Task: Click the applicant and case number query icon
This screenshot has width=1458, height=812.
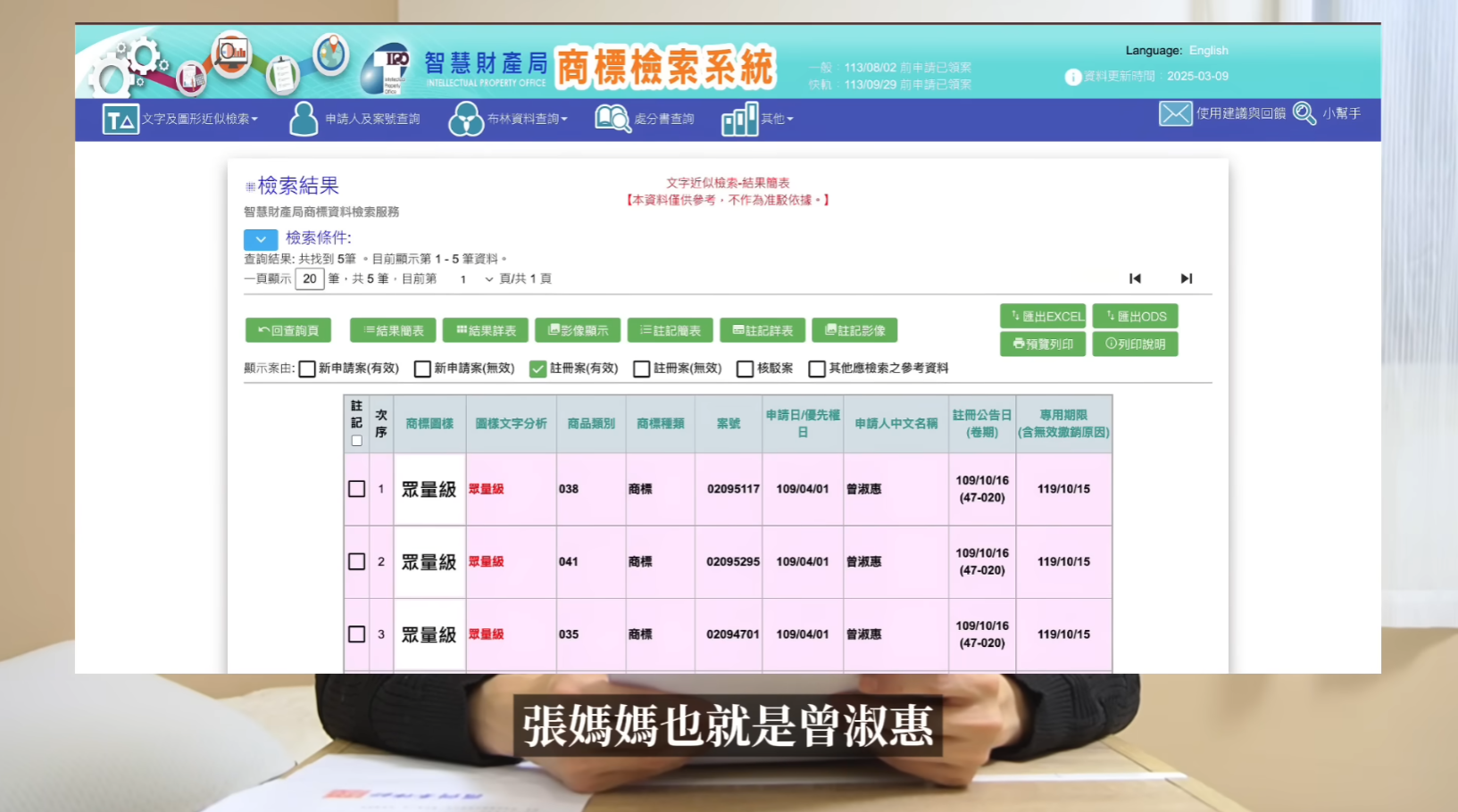Action: (304, 119)
